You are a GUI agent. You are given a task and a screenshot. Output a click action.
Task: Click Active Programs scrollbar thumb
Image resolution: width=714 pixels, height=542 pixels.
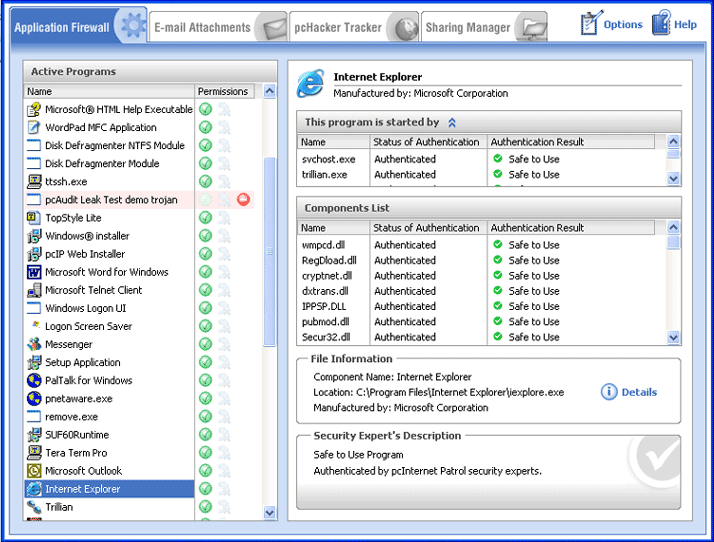tap(270, 251)
